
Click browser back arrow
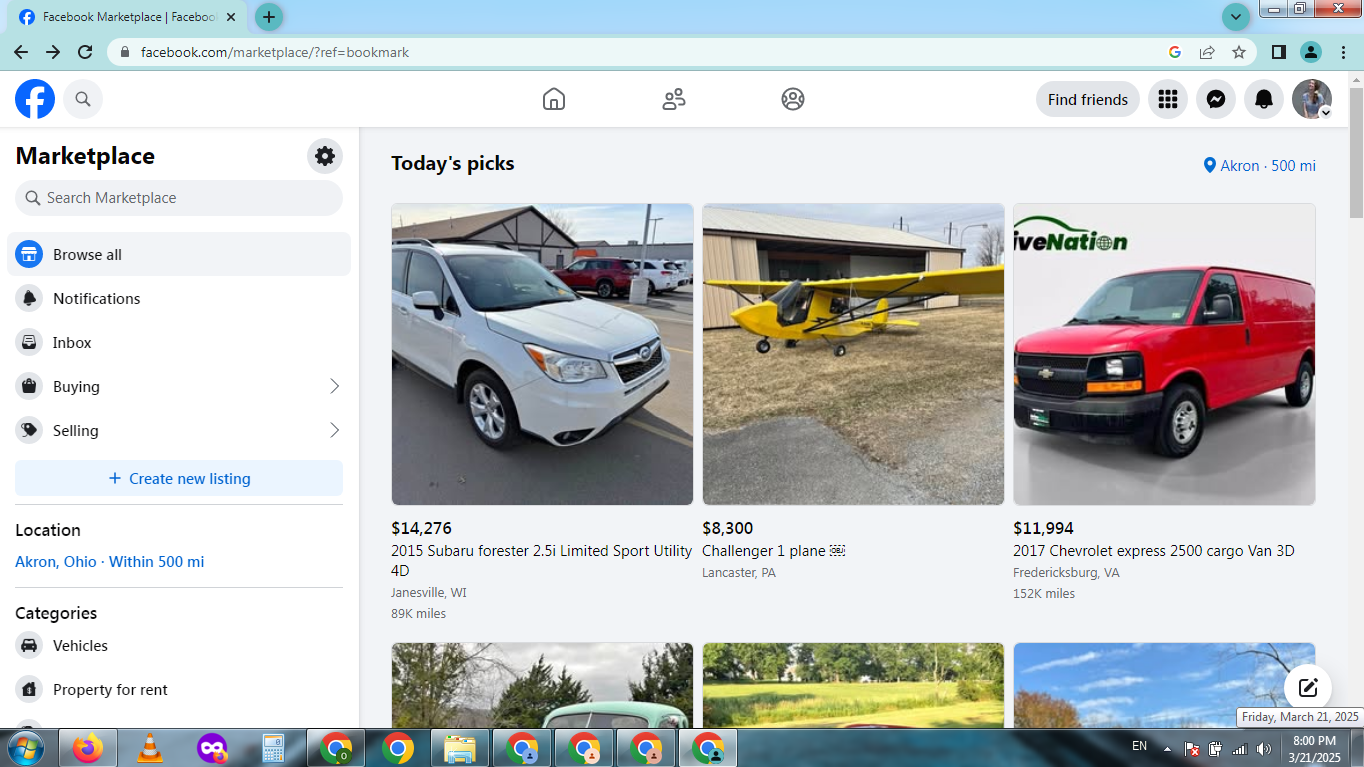(21, 52)
